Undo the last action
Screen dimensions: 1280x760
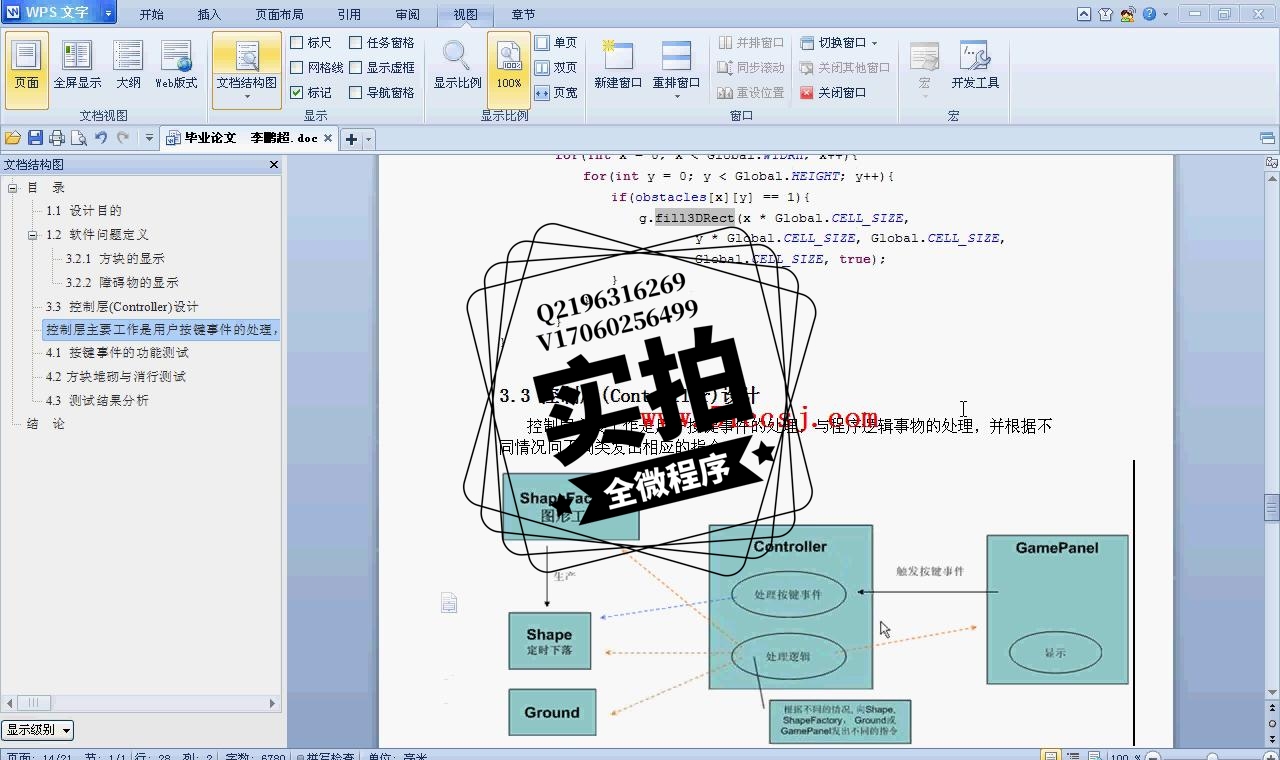pyautogui.click(x=101, y=138)
